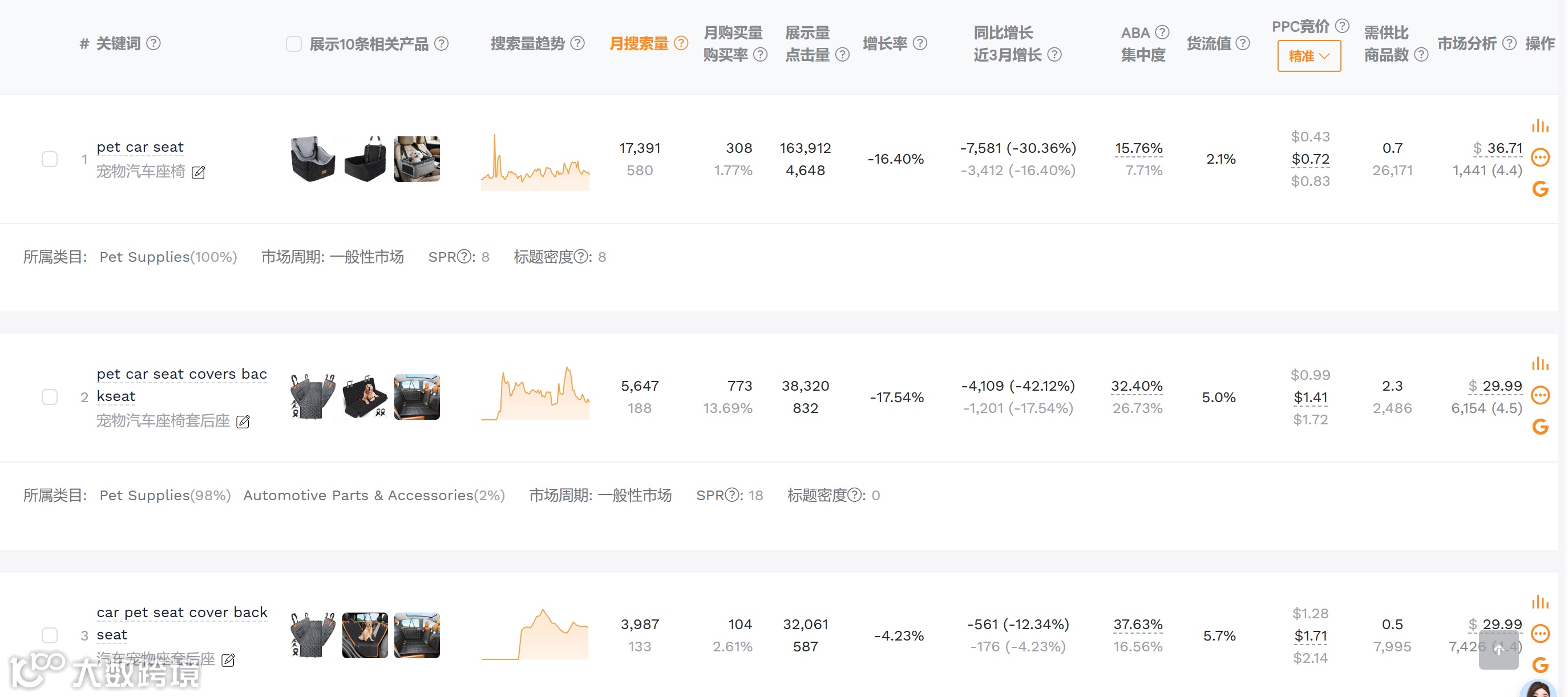The image size is (1568, 697).
Task: Tick checkbox for pet car seat covers backseat
Action: [x=50, y=397]
